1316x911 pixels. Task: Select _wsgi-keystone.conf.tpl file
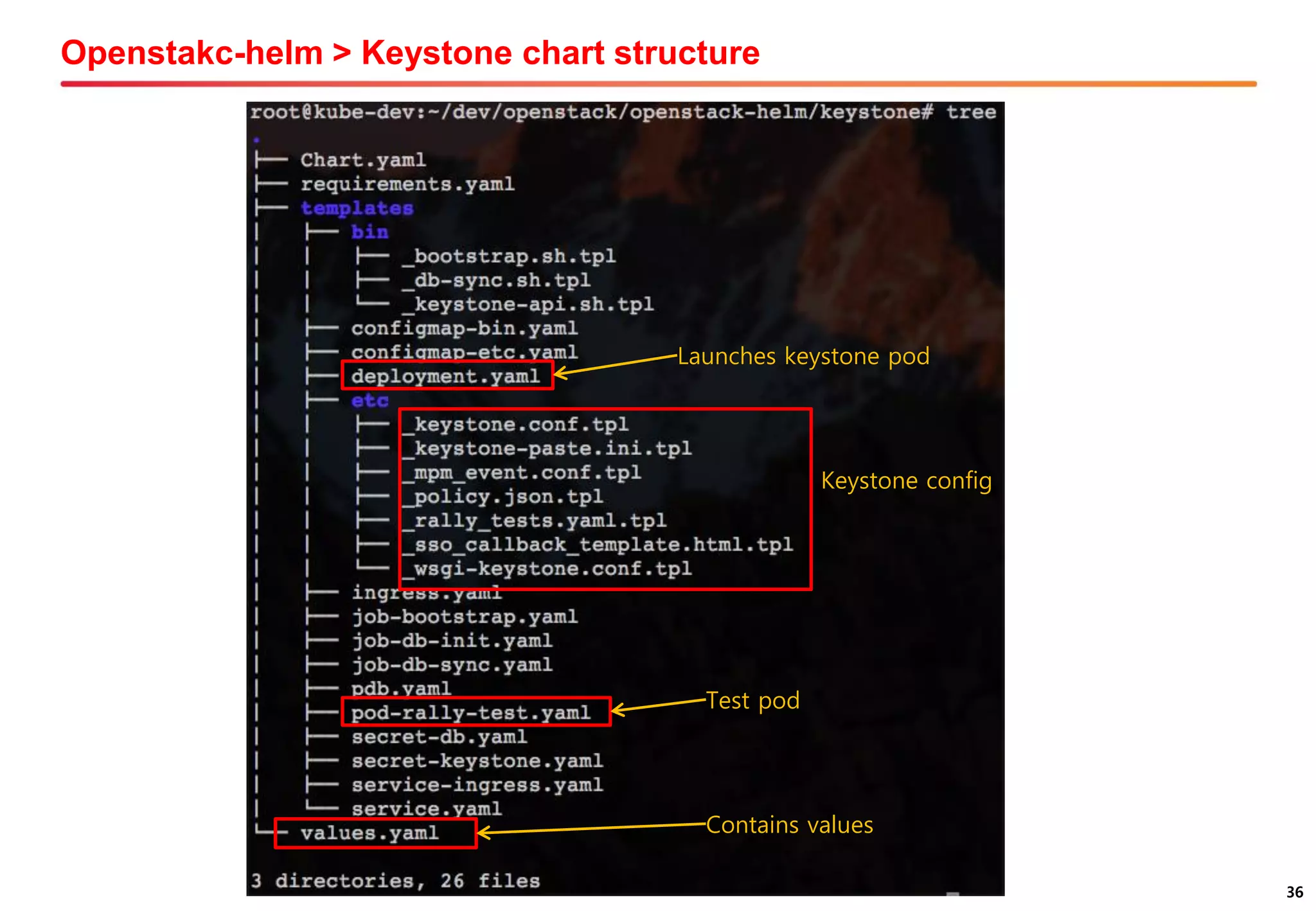546,569
